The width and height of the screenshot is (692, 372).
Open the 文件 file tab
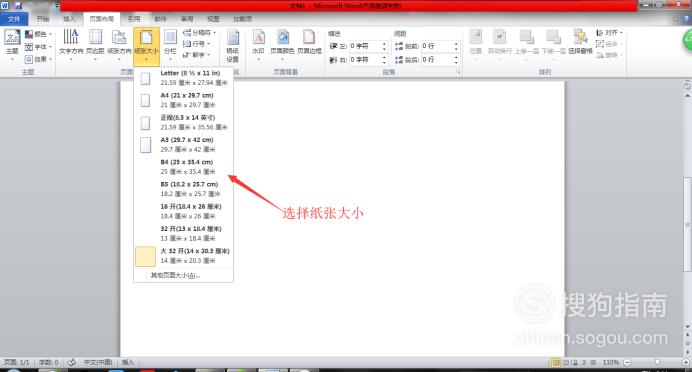(14, 19)
